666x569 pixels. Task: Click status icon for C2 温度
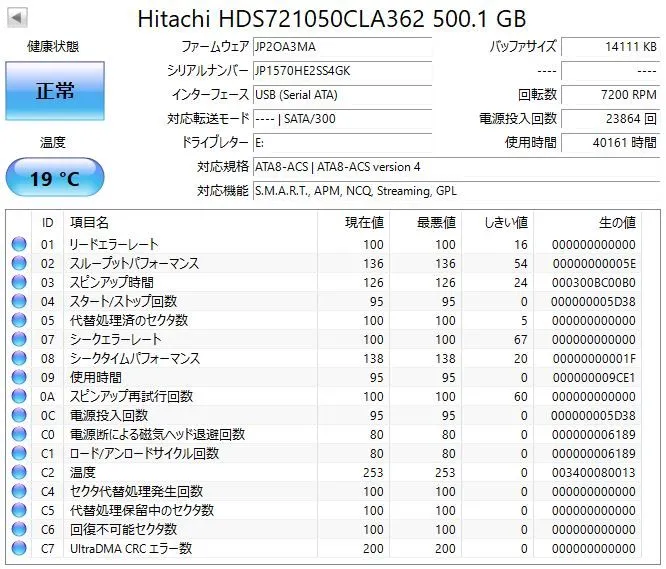point(19,472)
